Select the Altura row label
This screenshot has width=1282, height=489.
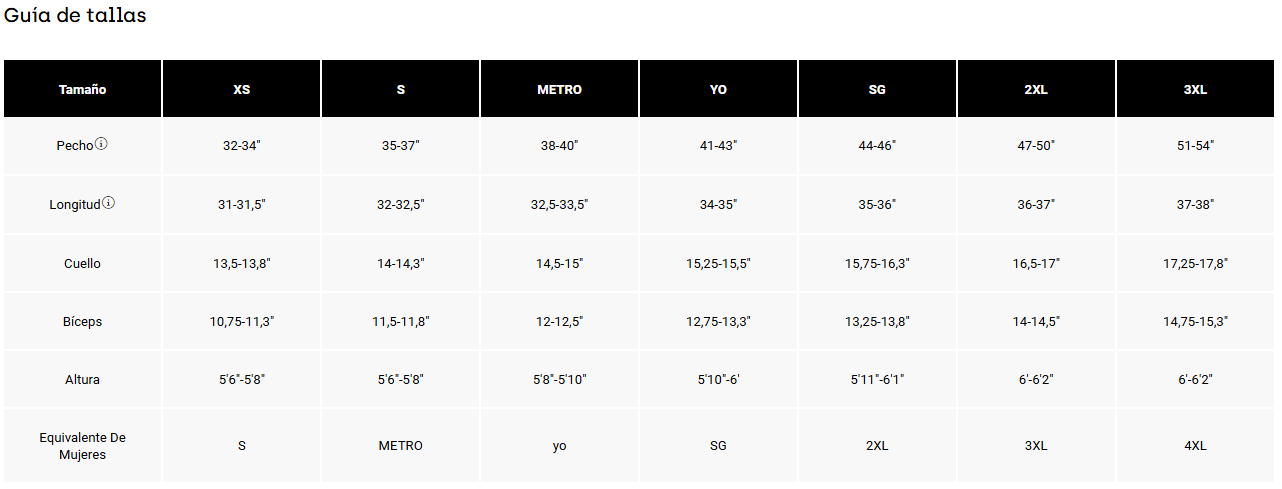point(82,380)
